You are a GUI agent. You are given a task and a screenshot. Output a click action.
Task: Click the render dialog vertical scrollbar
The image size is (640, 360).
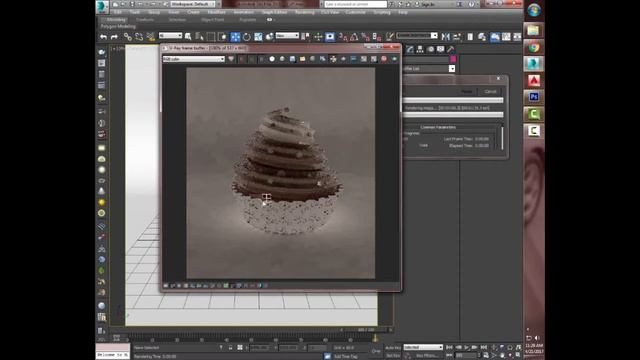(x=502, y=138)
